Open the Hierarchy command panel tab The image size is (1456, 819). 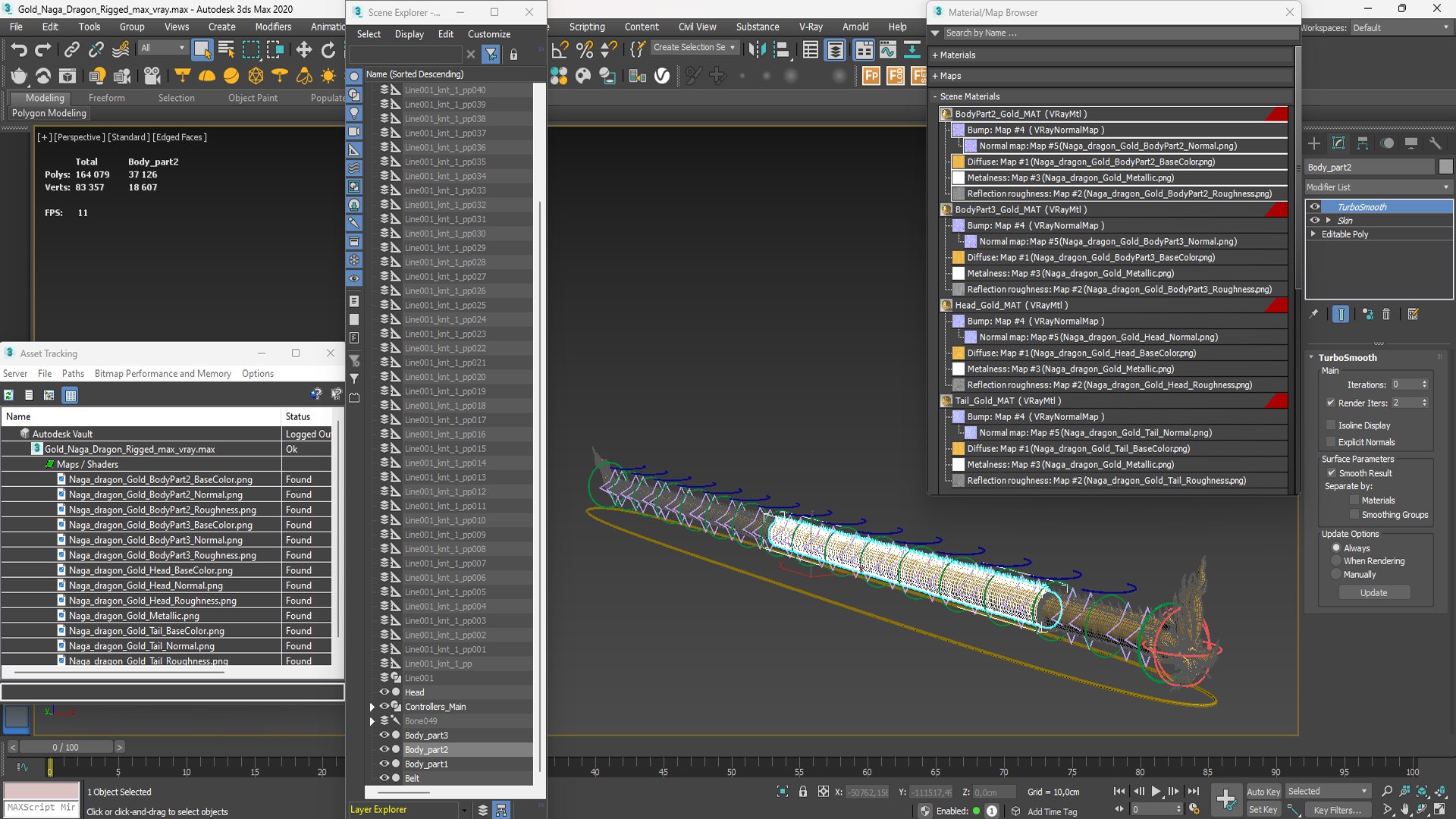1363,143
